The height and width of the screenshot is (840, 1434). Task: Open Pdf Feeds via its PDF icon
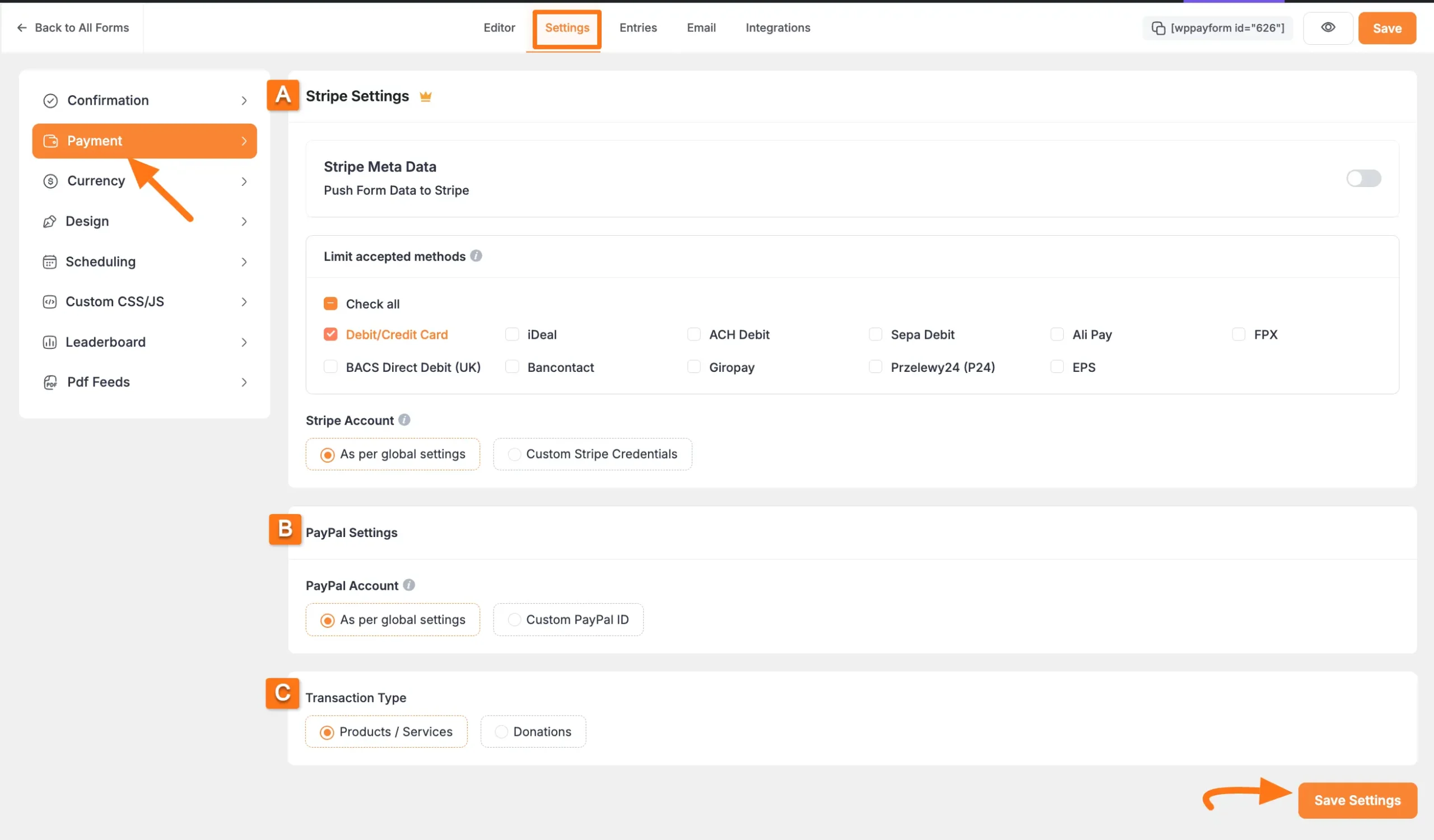click(x=50, y=382)
